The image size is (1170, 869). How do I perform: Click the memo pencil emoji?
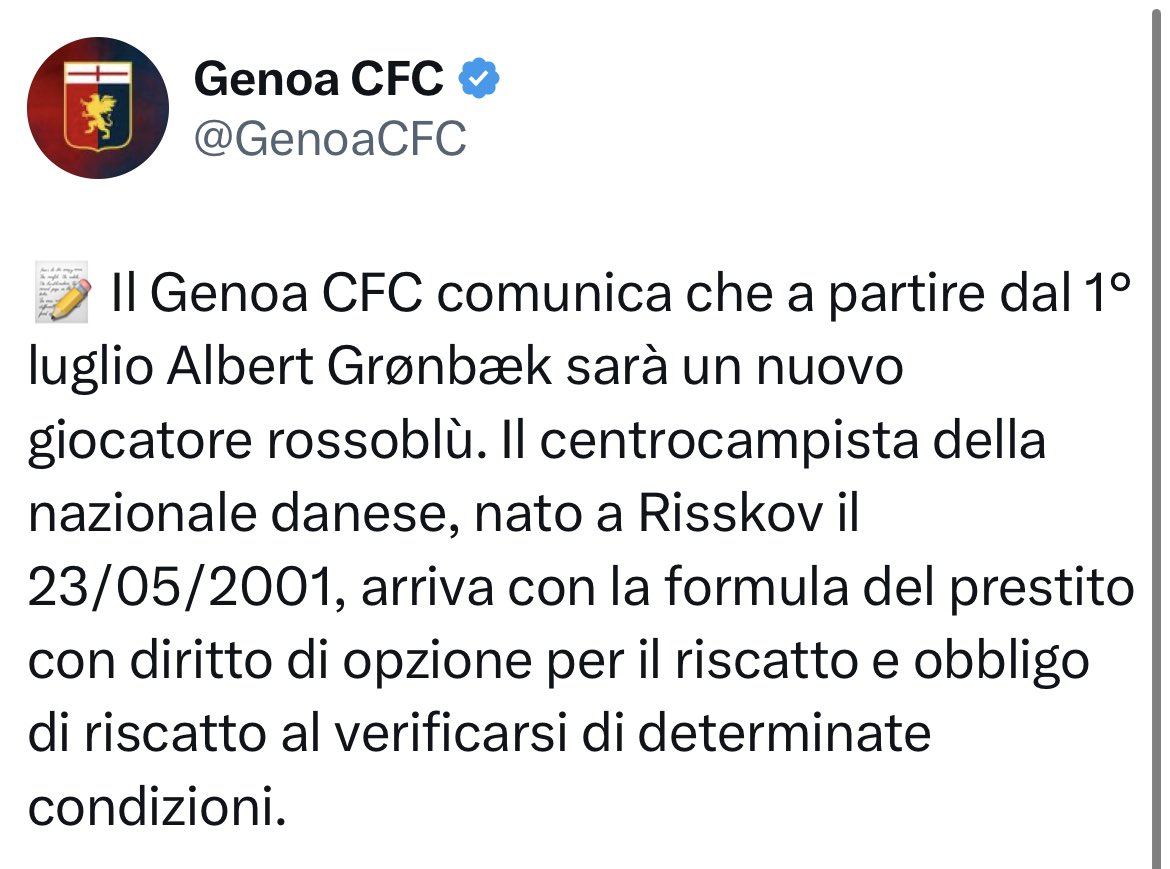(63, 292)
